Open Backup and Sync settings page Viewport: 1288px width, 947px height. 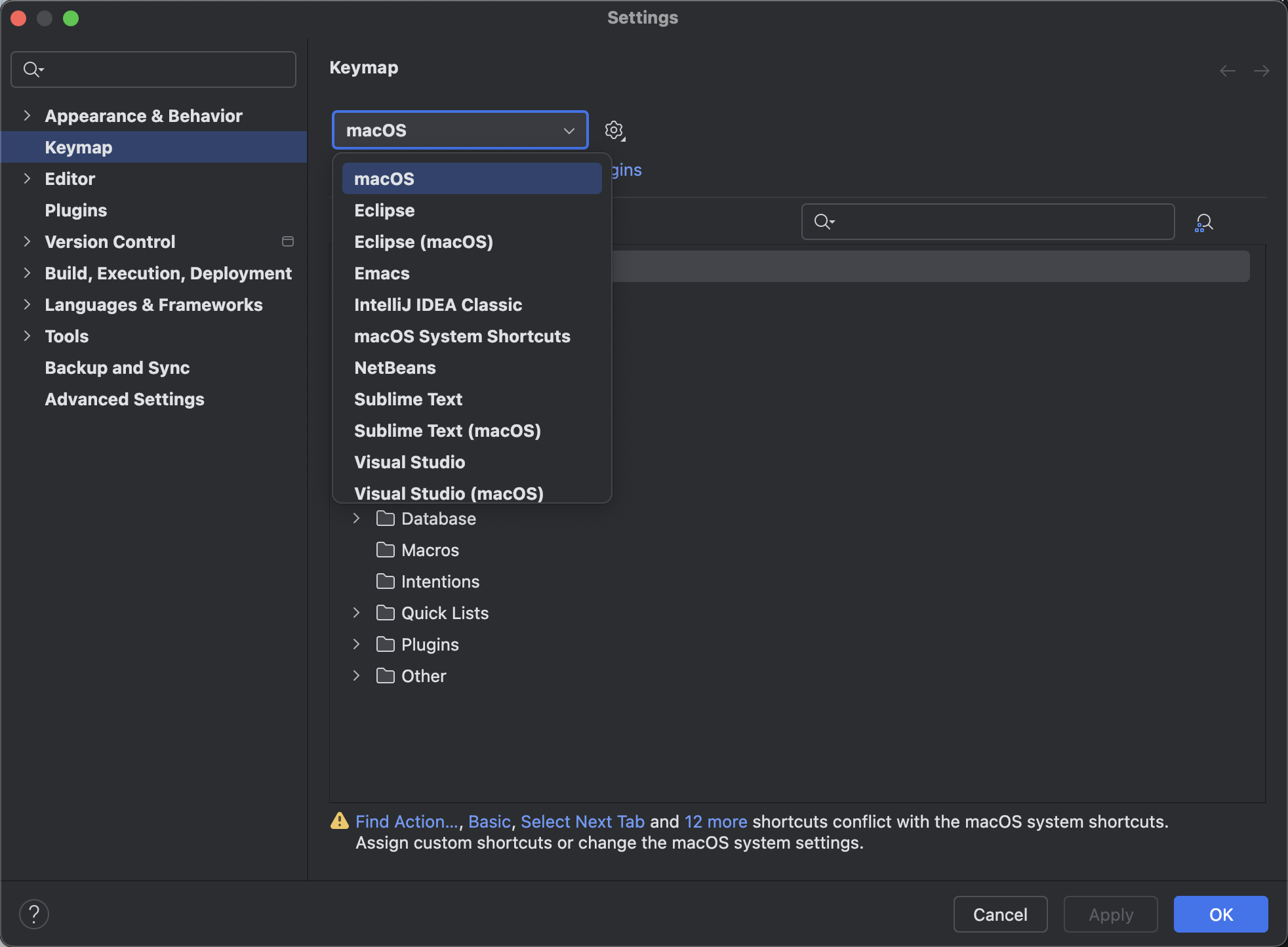[x=153, y=368]
